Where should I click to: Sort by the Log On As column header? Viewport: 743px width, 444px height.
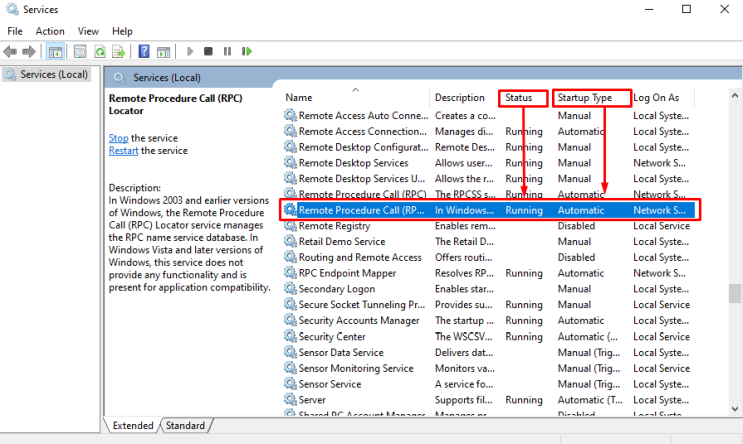[656, 97]
